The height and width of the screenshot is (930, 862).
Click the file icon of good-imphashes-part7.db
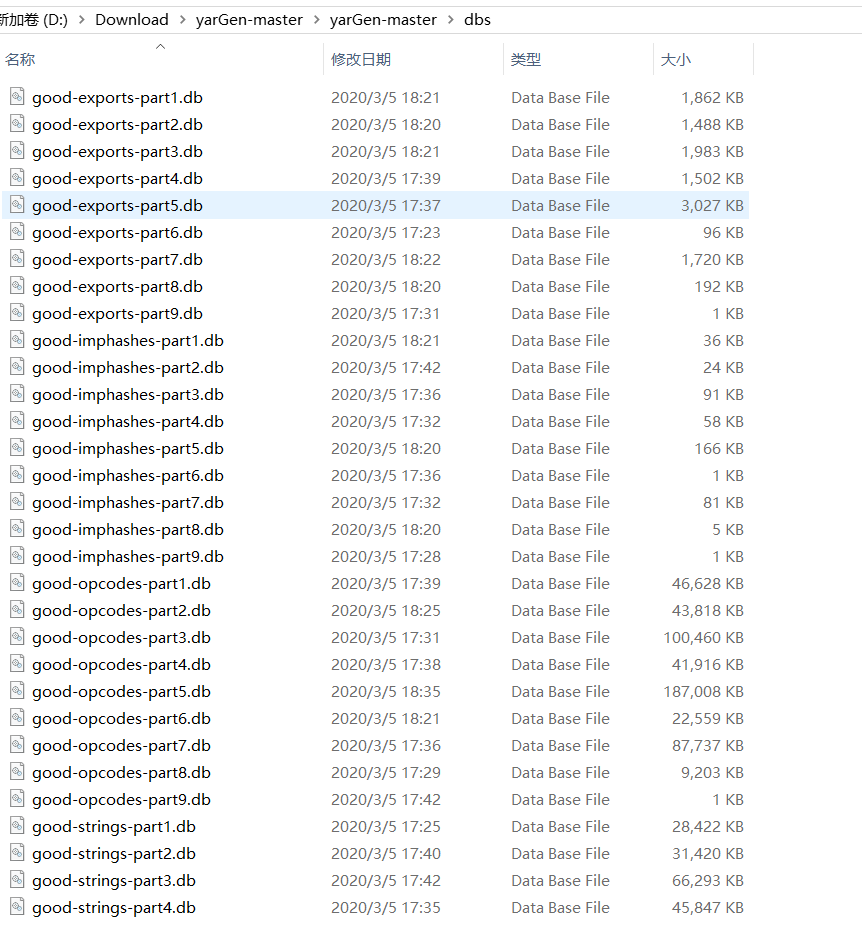click(17, 502)
